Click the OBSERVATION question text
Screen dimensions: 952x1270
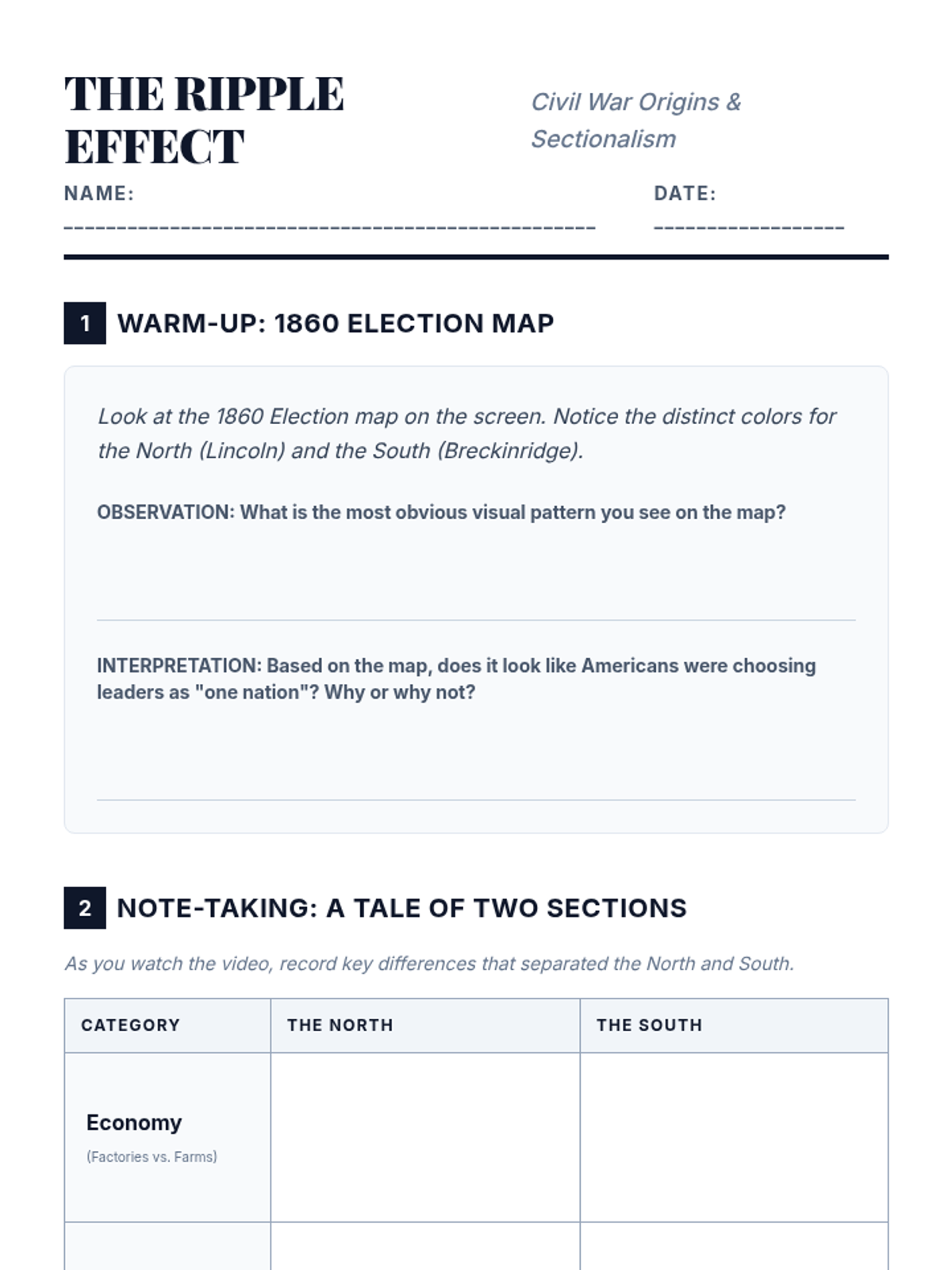pyautogui.click(x=441, y=512)
